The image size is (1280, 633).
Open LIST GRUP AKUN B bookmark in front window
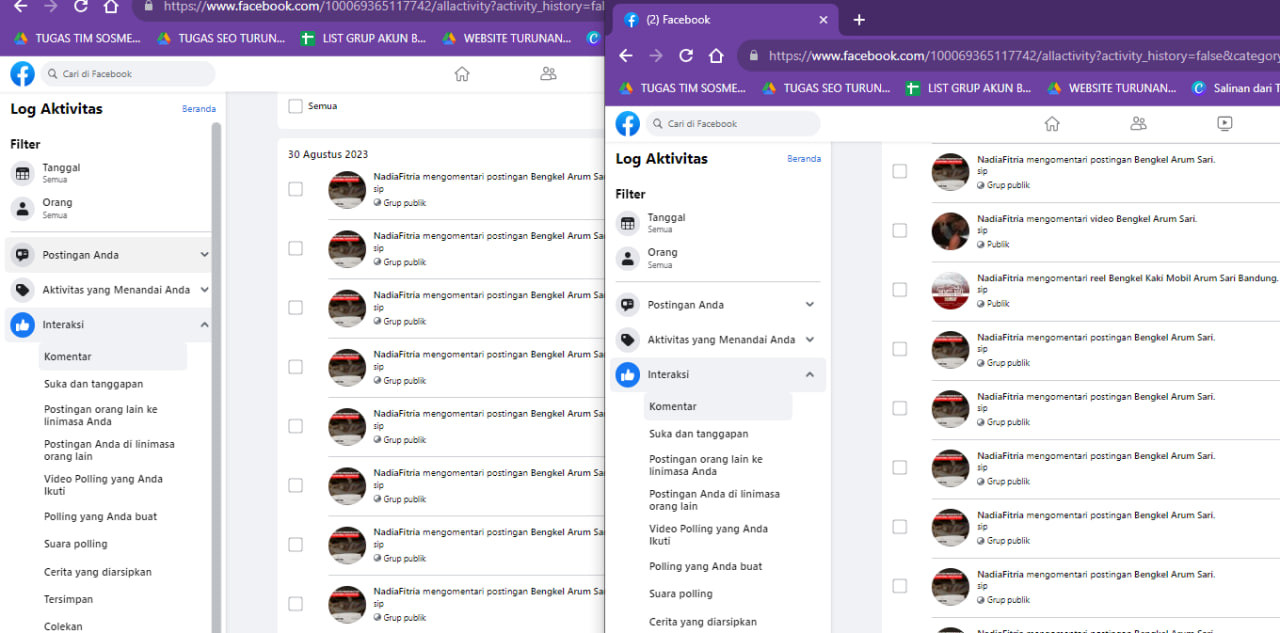coord(968,88)
